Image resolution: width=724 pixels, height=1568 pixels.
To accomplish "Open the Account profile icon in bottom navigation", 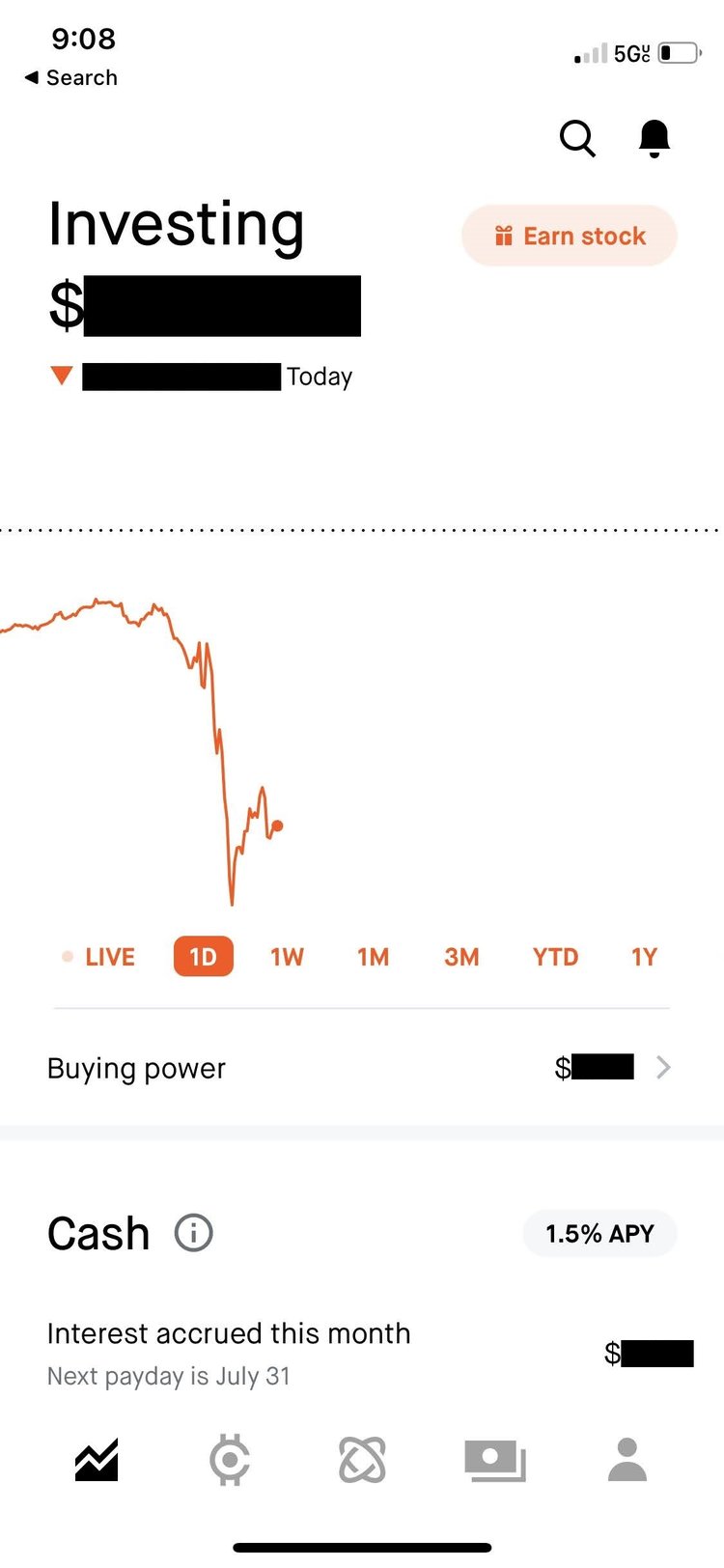I will 628,1460.
